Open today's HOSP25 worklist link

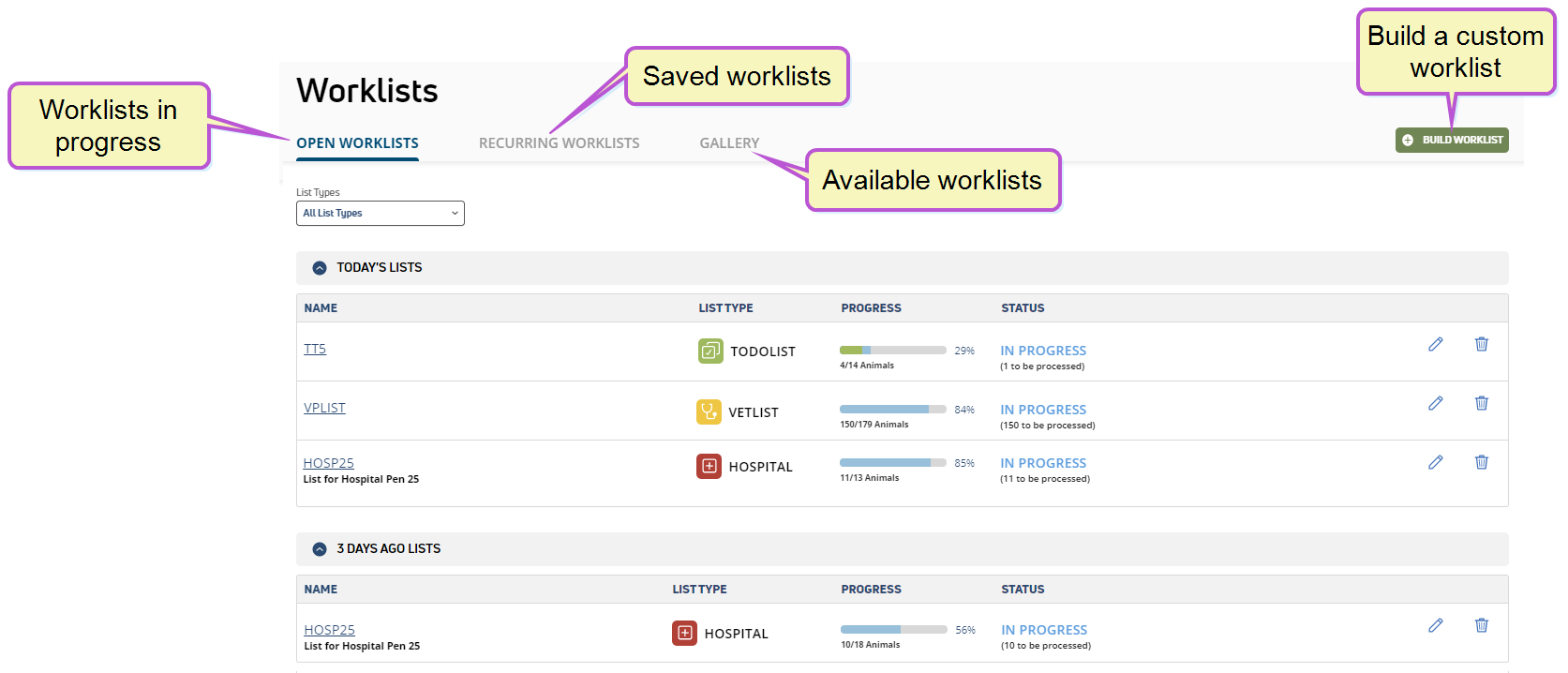tap(328, 463)
